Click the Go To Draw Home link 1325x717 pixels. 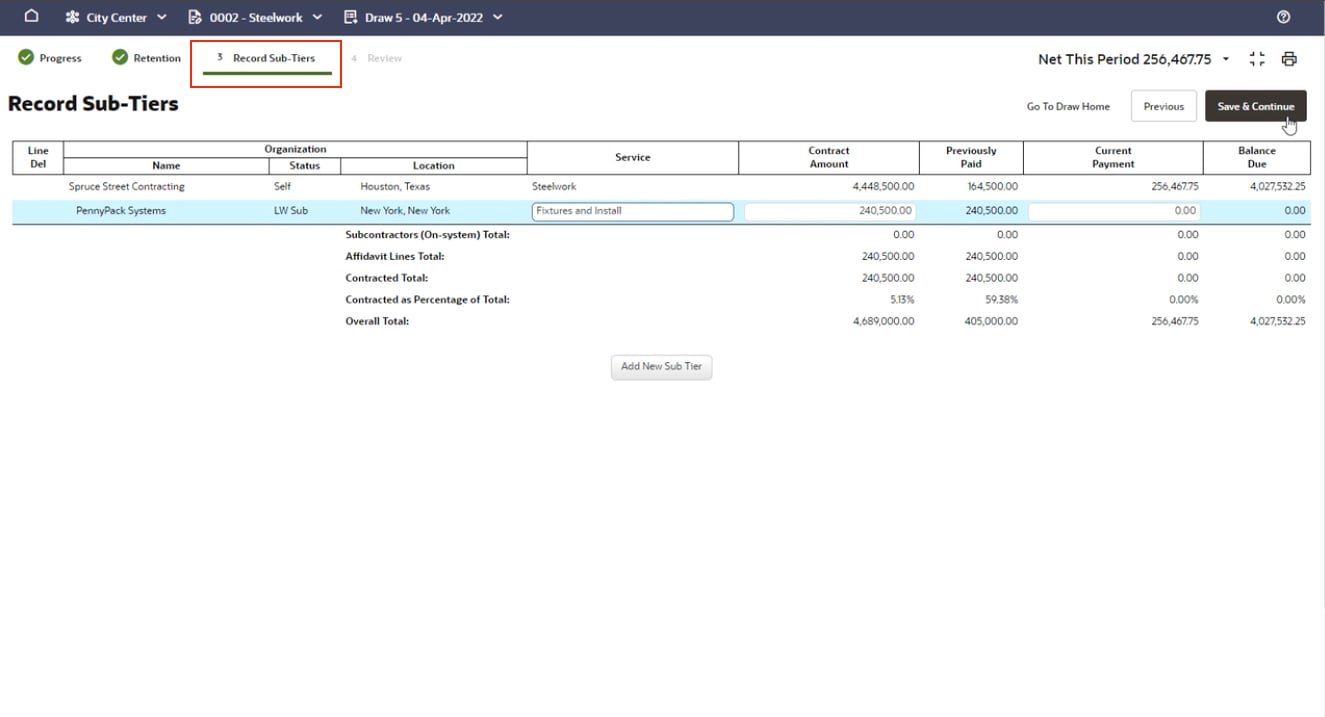pos(1068,106)
